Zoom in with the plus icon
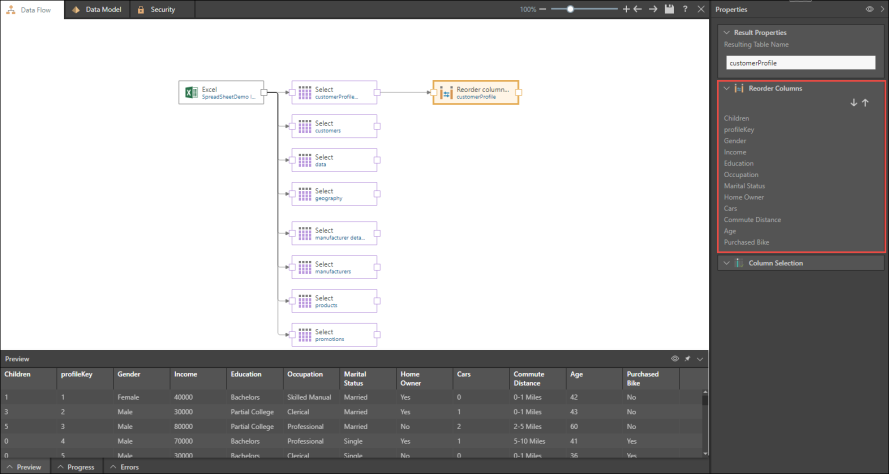The width and height of the screenshot is (889, 474). (x=626, y=9)
